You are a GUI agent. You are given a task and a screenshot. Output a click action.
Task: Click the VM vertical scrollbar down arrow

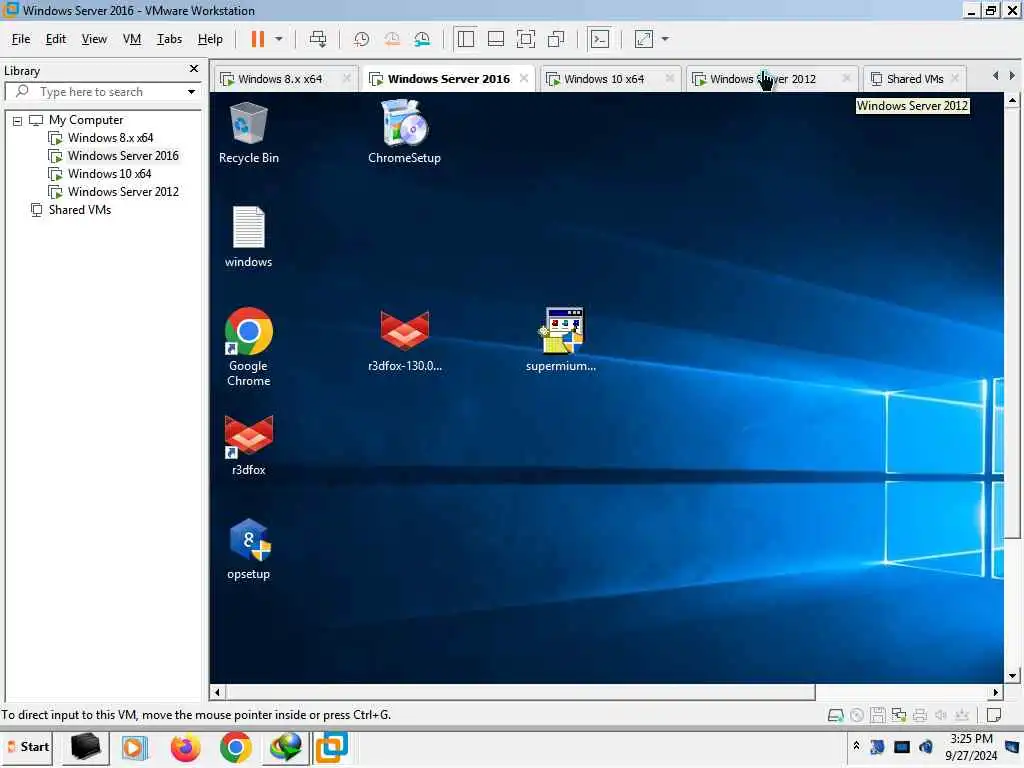point(1012,676)
